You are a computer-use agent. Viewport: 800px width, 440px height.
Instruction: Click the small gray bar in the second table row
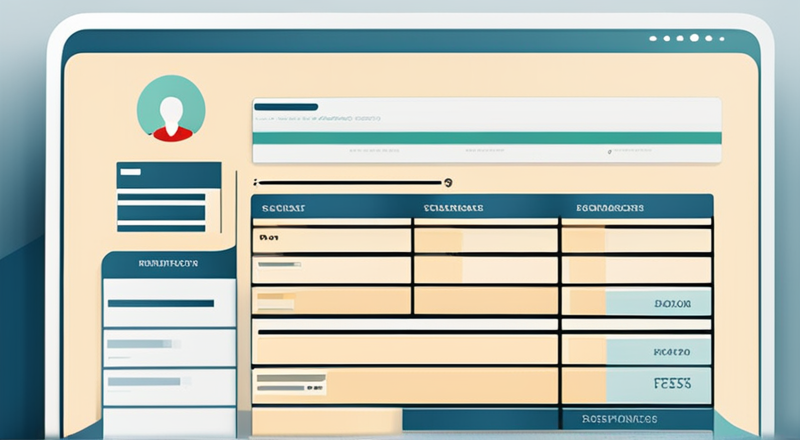pyautogui.click(x=279, y=264)
